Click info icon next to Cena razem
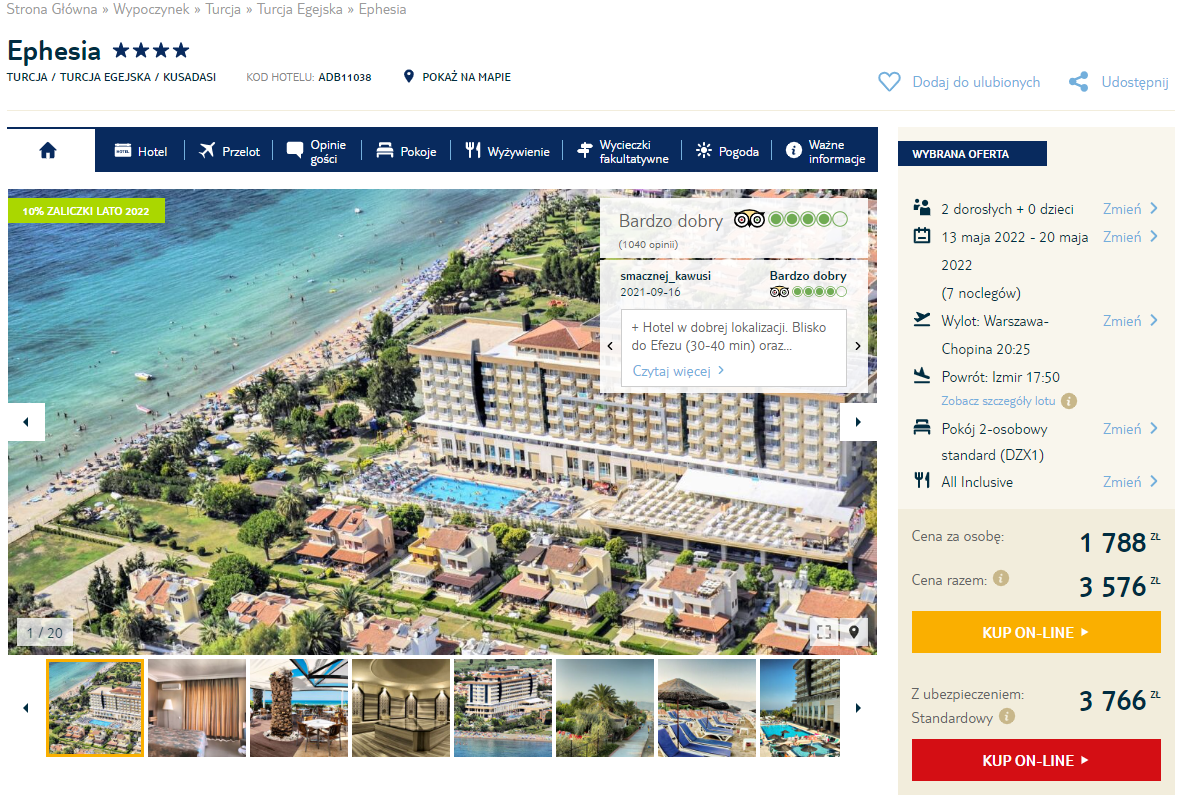Image resolution: width=1187 pixels, height=805 pixels. tap(1001, 579)
